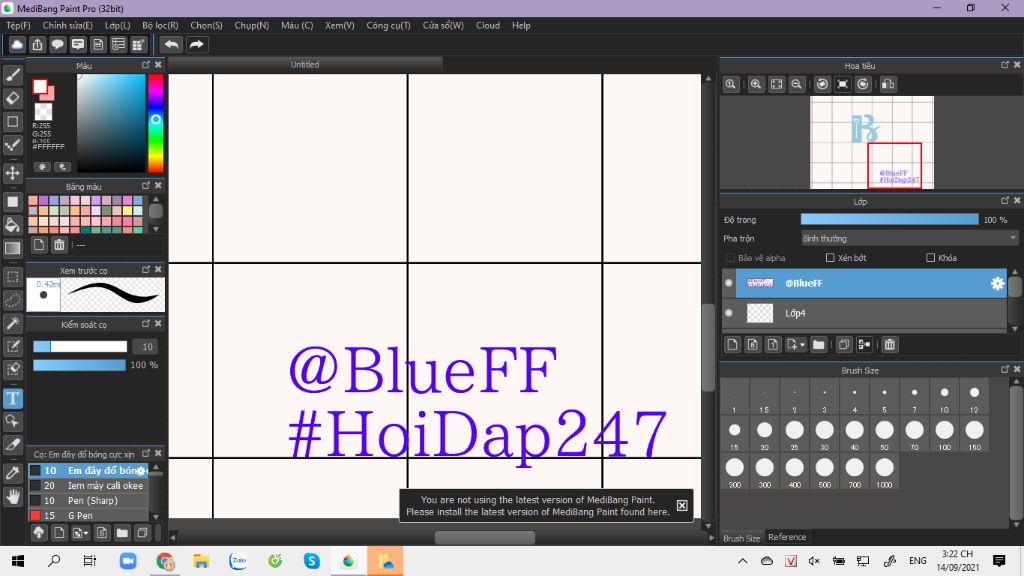This screenshot has width=1024, height=576.
Task: Undock the Màu color panel
Action: coord(146,65)
